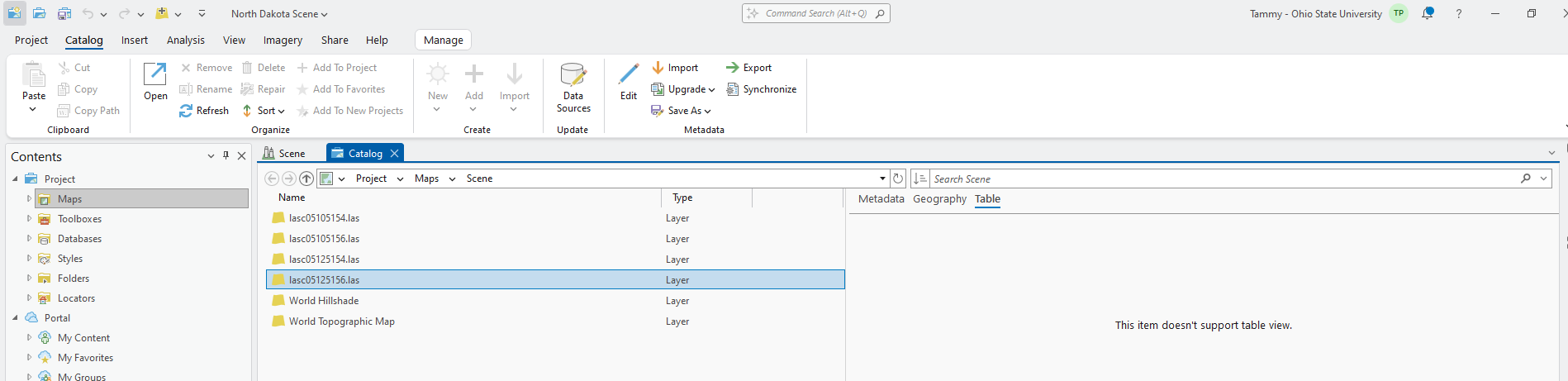
Task: Open the Sort dropdown menu
Action: tap(270, 111)
